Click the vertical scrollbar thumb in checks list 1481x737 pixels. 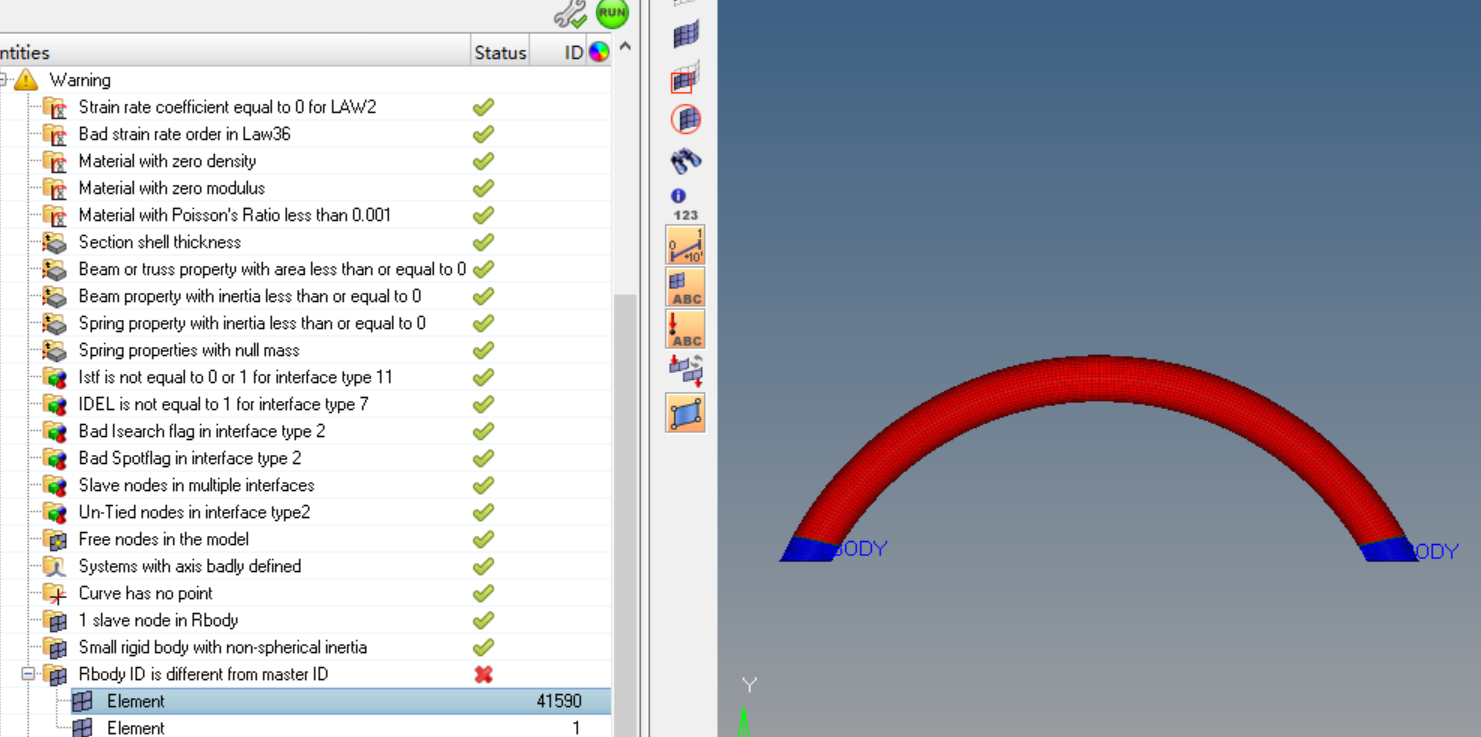click(x=625, y=515)
